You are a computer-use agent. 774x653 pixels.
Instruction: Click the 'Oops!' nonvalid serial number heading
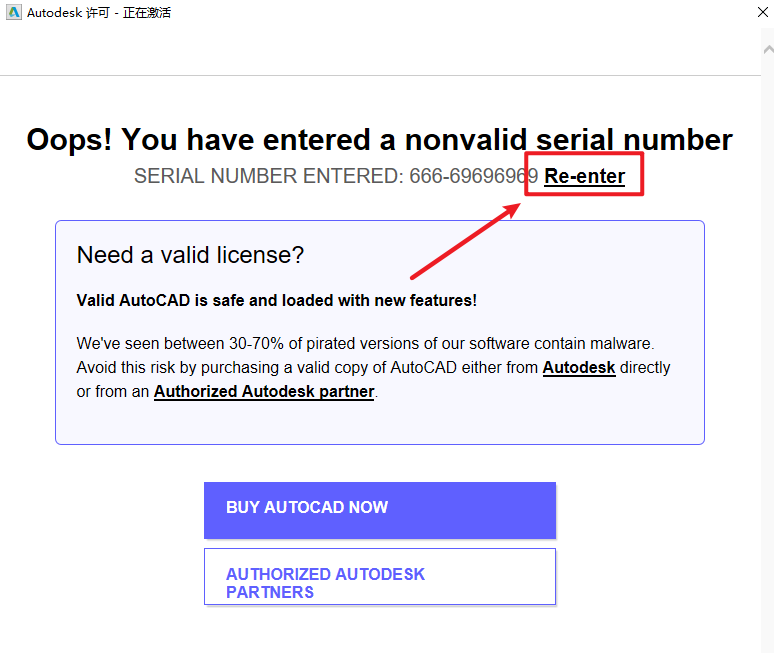(x=379, y=140)
